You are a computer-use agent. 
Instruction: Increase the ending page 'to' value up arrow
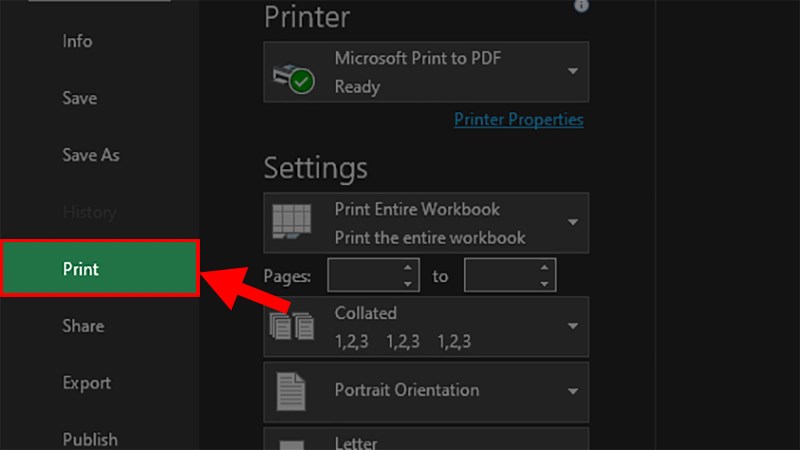[544, 267]
